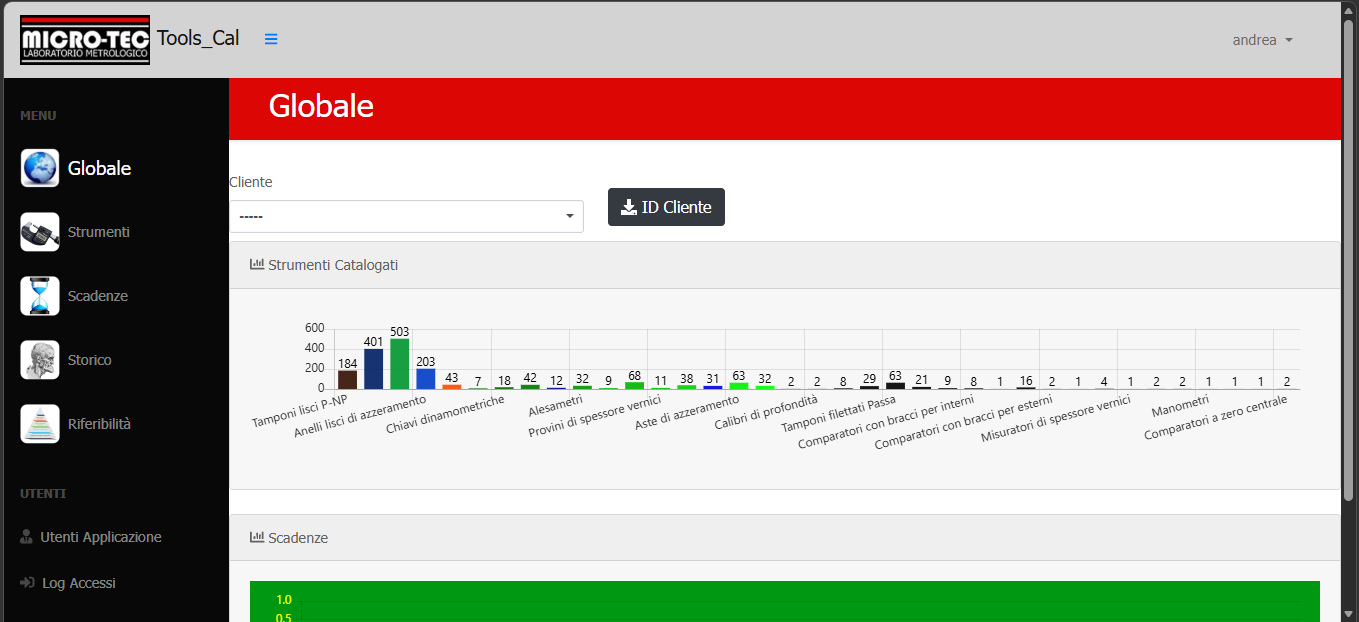
Task: Select the Storico statue head icon
Action: click(x=40, y=360)
